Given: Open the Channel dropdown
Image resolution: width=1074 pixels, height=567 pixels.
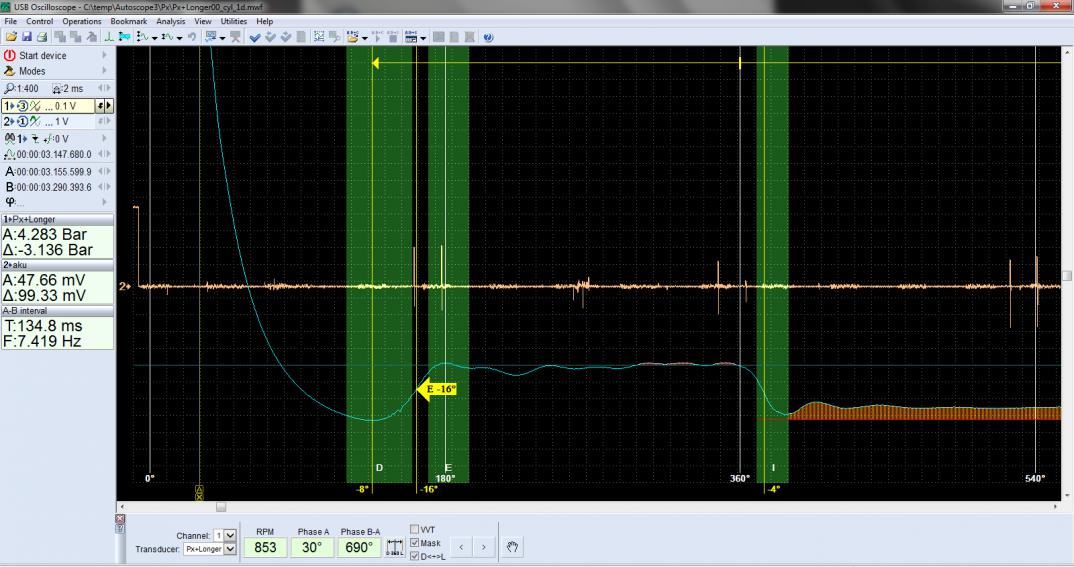Looking at the screenshot, I should click(x=231, y=535).
